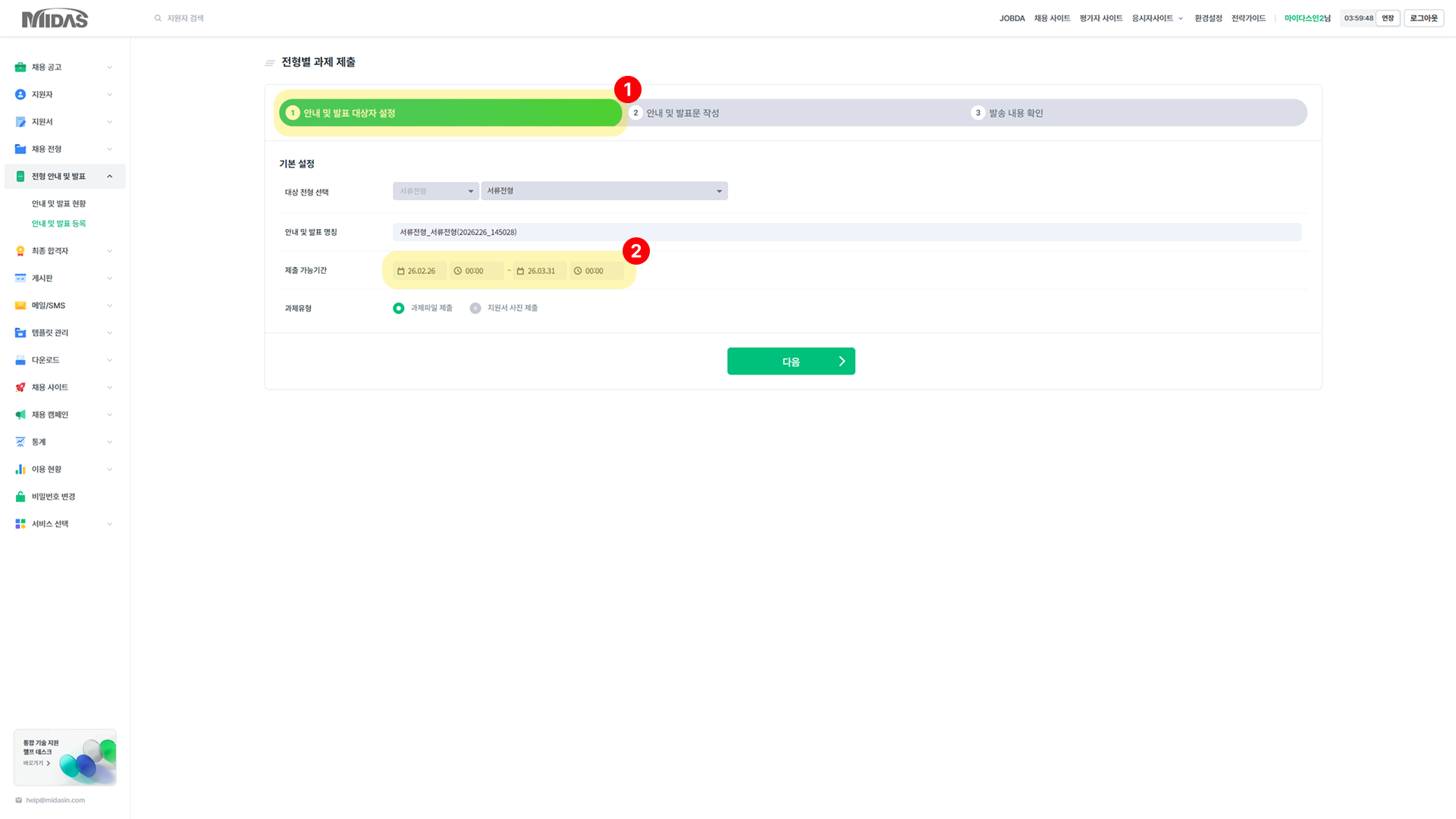1456x819 pixels.
Task: Click the 메일/SMS envelope icon
Action: (20, 306)
